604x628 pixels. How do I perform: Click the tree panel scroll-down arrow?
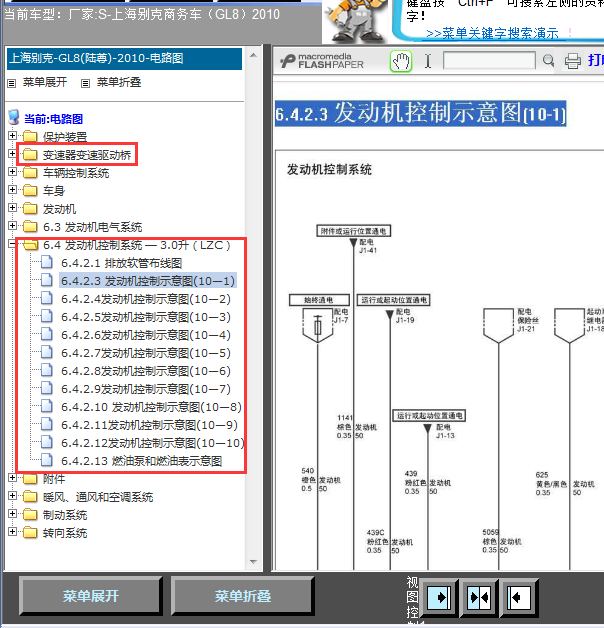pyautogui.click(x=253, y=562)
